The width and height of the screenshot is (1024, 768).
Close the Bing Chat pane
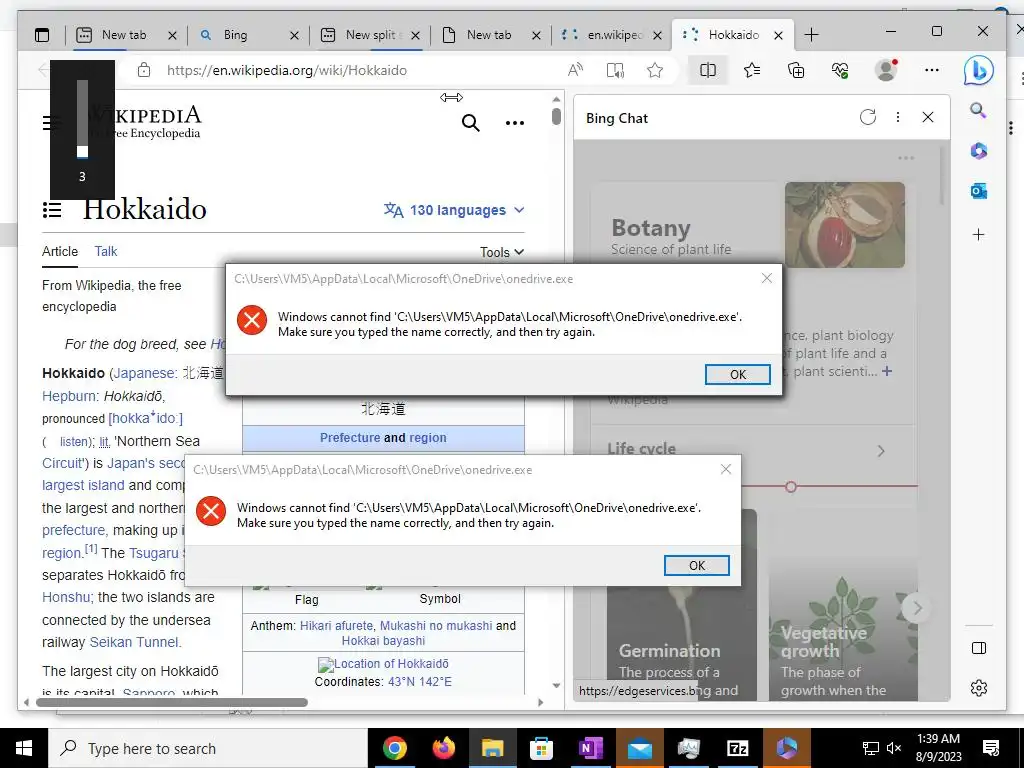928,117
